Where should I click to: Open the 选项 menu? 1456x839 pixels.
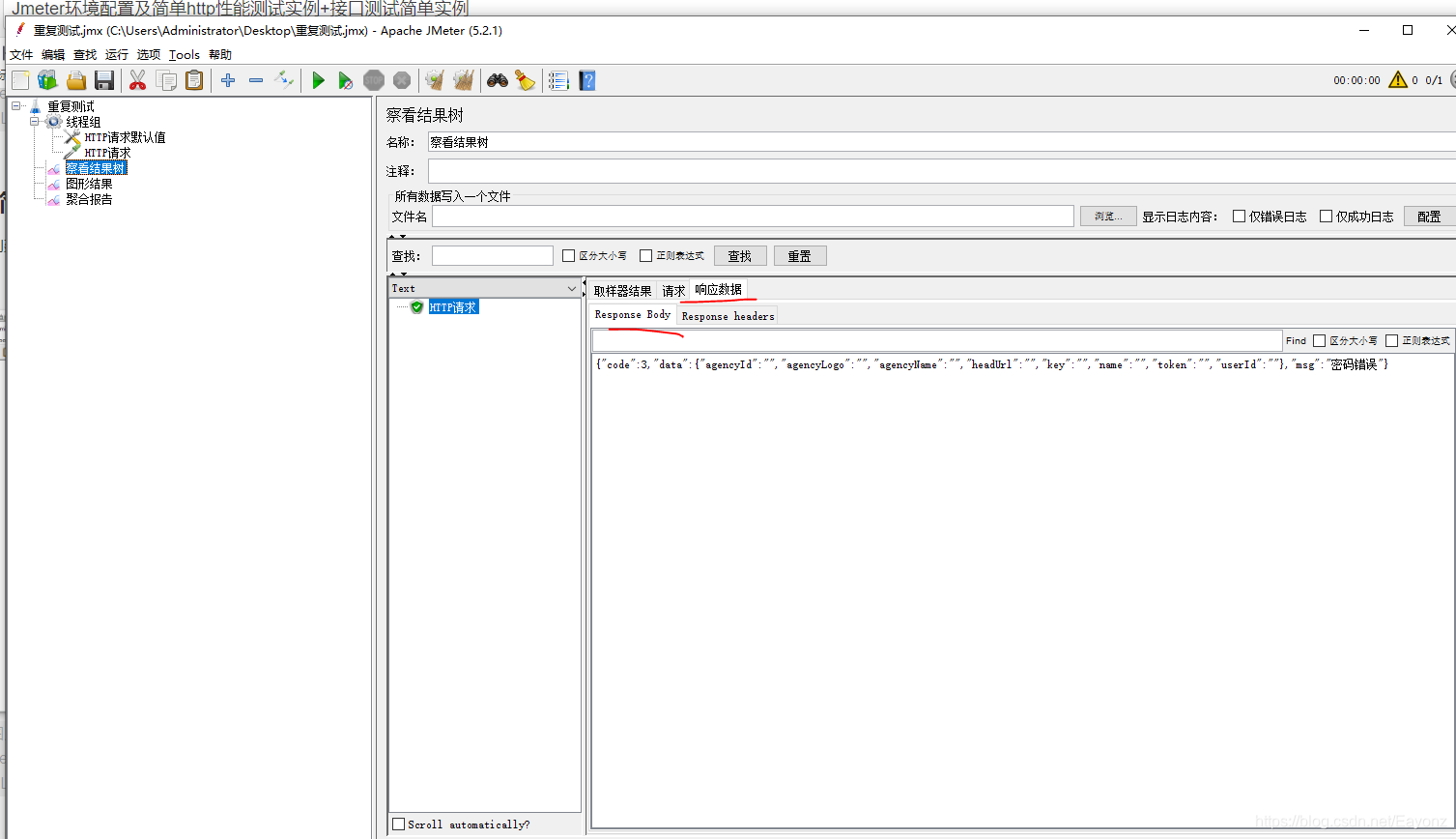149,55
